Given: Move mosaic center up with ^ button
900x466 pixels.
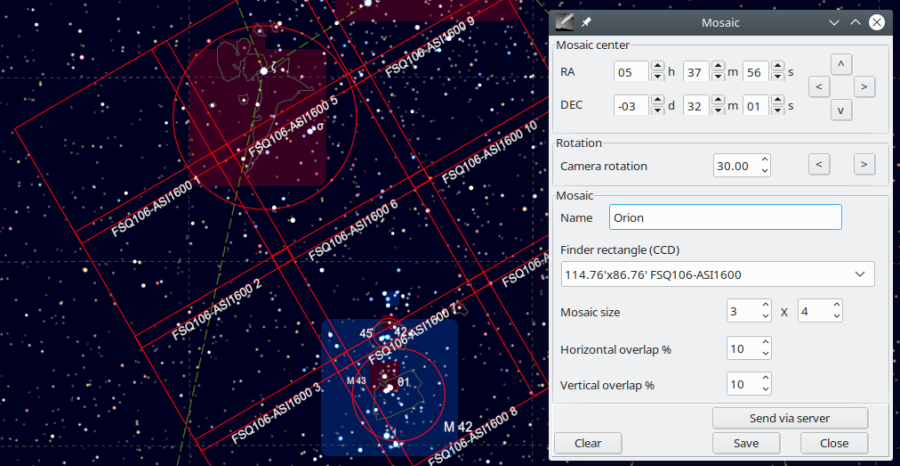Looking at the screenshot, I should [841, 65].
